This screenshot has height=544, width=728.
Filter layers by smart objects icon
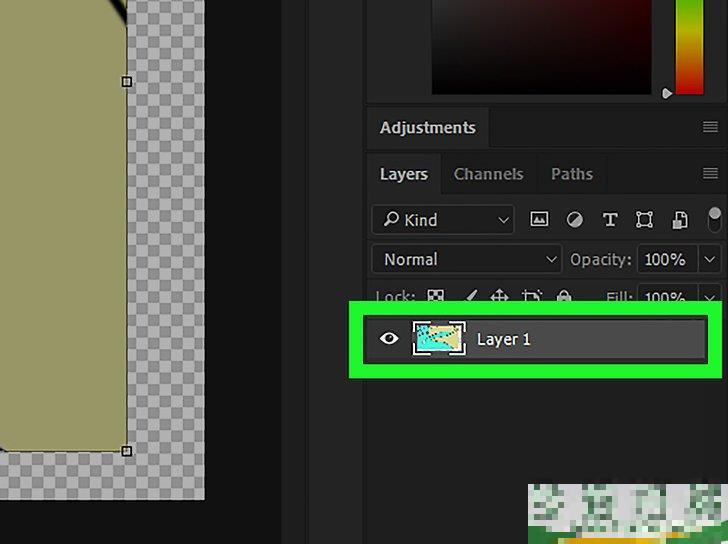coord(680,220)
